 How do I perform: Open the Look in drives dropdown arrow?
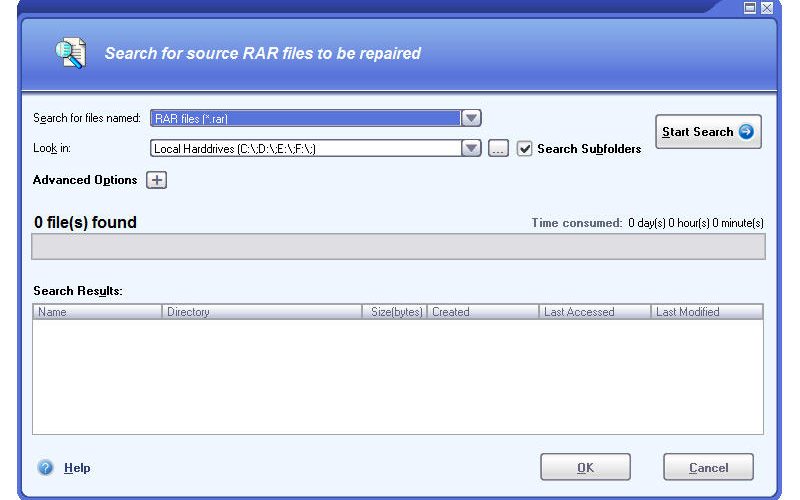pos(471,148)
